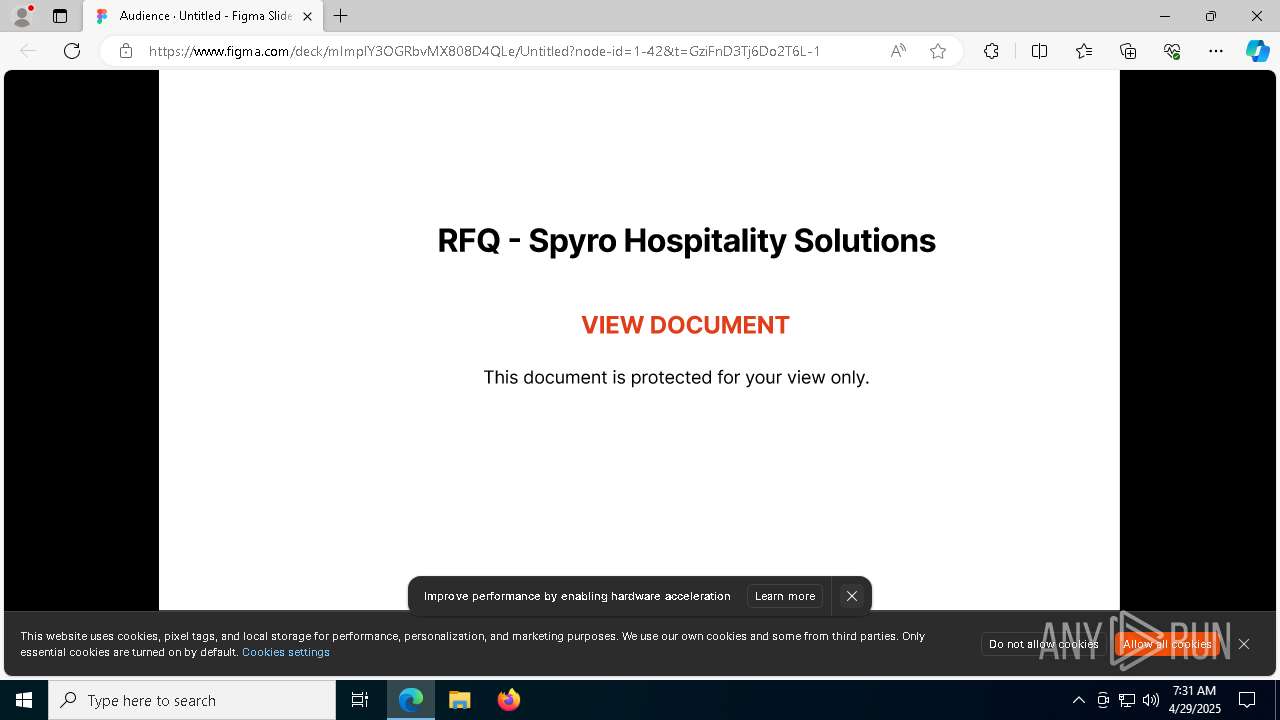Open Read aloud icon
This screenshot has width=1280, height=720.
pyautogui.click(x=898, y=51)
